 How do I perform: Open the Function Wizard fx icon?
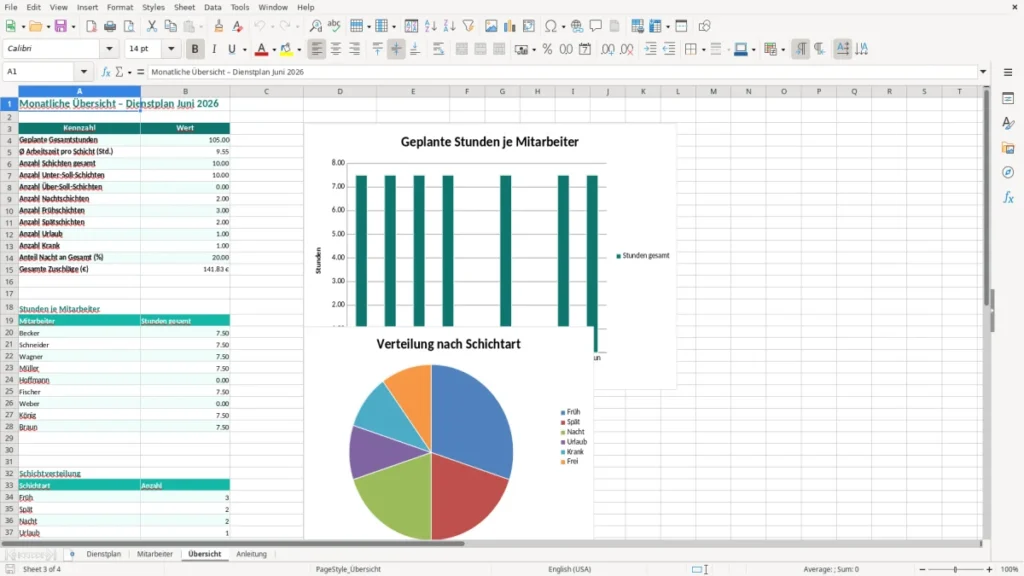click(x=106, y=72)
